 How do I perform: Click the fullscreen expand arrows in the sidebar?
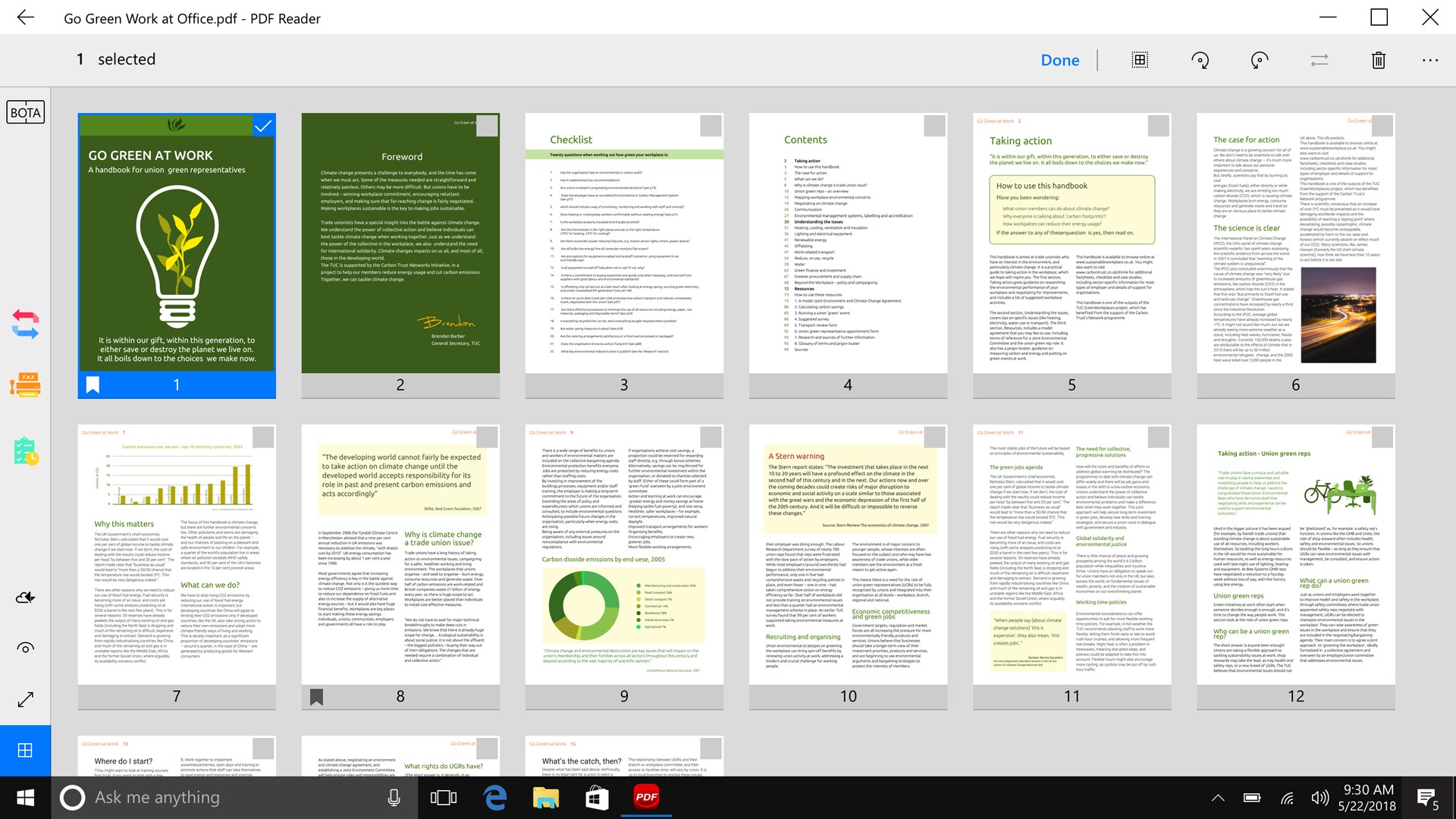click(x=25, y=699)
